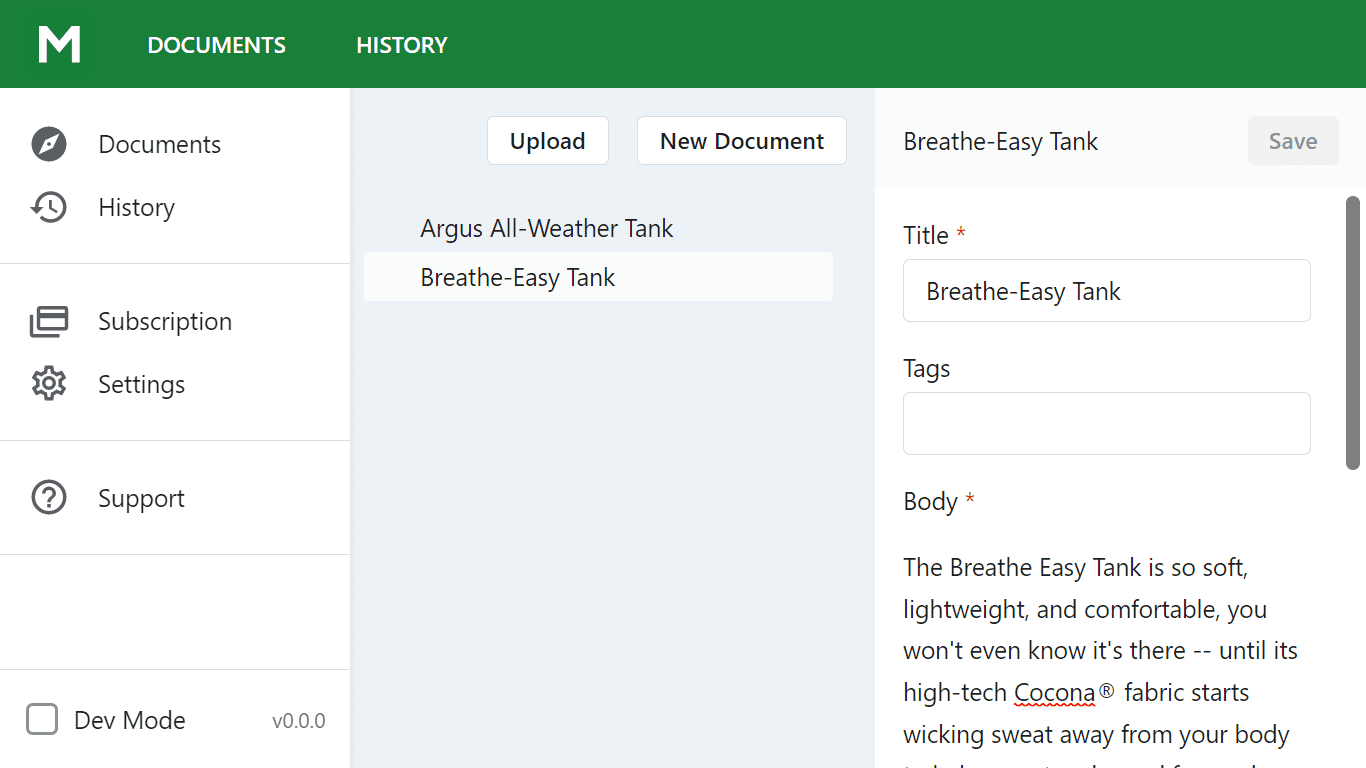Click the editor panel vertical scrollbar
Screen dimensions: 1366x768
click(x=1352, y=333)
